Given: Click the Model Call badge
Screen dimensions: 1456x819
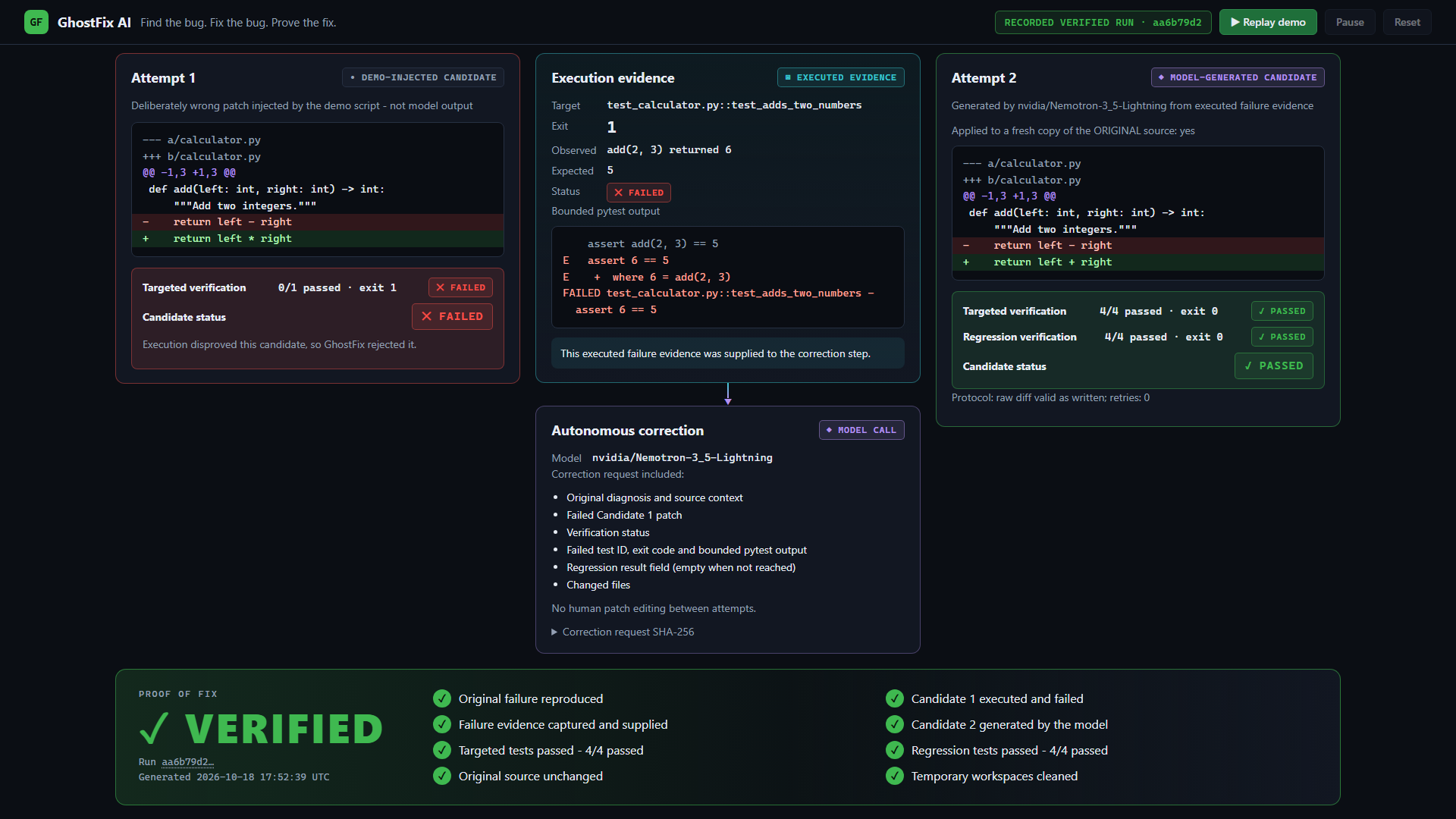Looking at the screenshot, I should 861,430.
